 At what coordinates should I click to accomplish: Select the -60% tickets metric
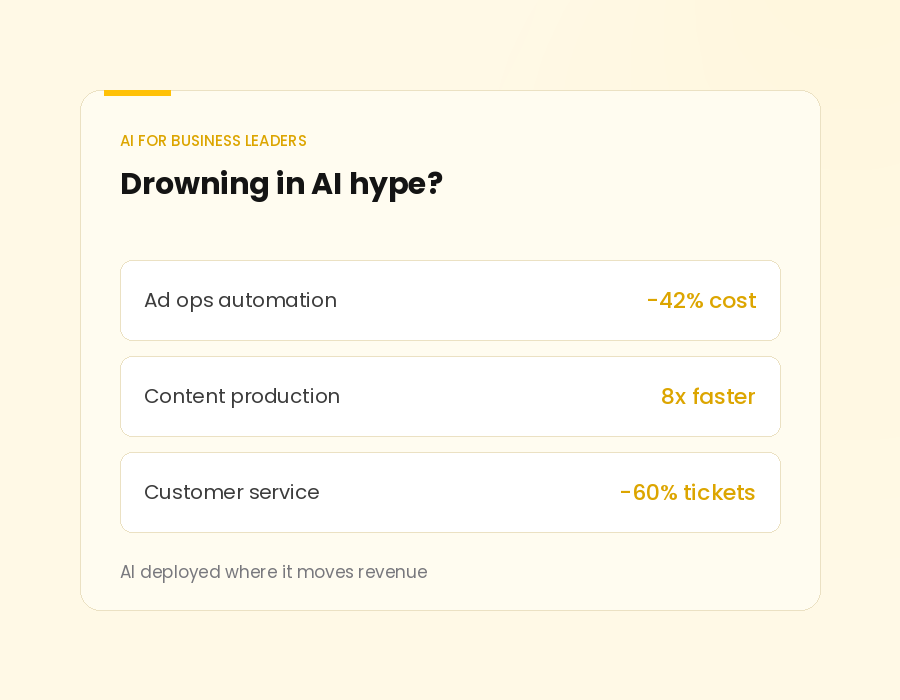coord(688,492)
